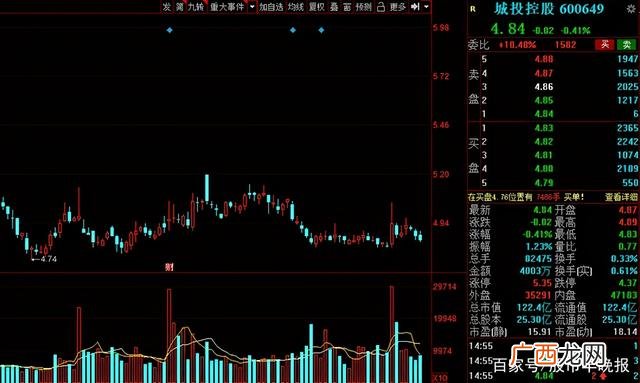Image resolution: width=640 pixels, height=383 pixels.
Task: Click 查看详细 to view details
Action: (621, 197)
